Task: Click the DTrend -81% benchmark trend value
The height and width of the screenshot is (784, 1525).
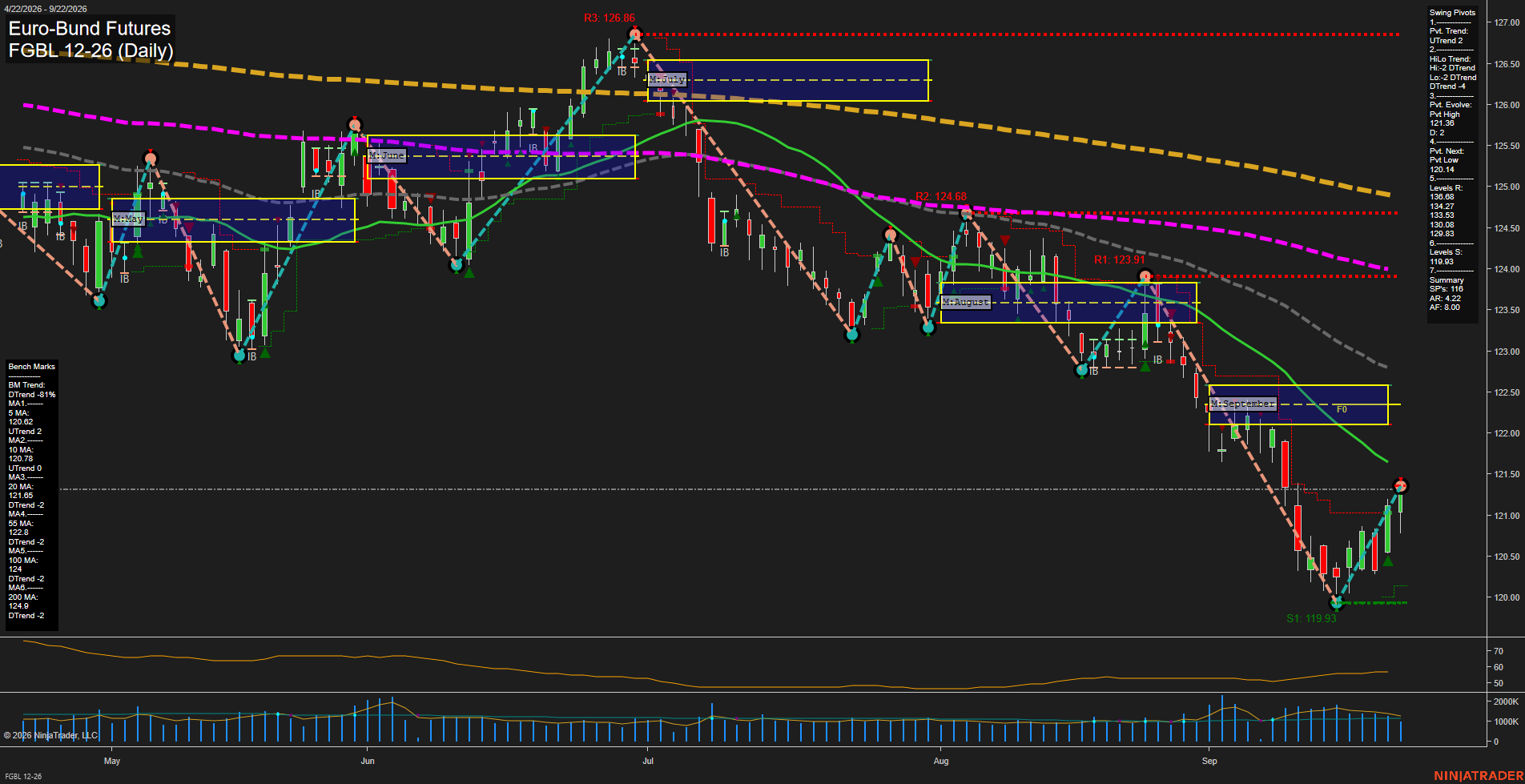Action: (x=32, y=395)
